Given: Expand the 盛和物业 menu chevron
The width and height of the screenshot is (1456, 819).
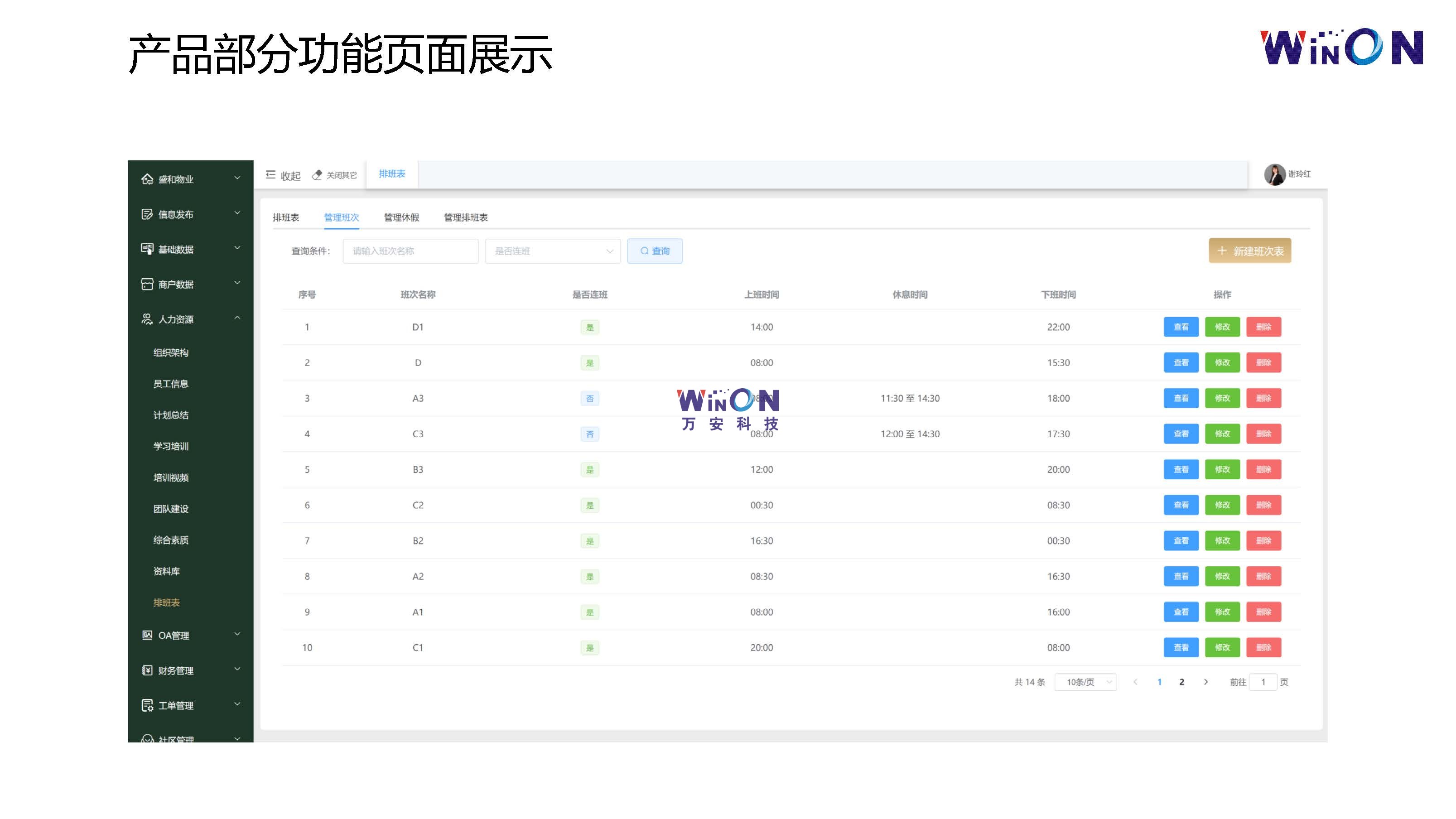Looking at the screenshot, I should point(237,178).
